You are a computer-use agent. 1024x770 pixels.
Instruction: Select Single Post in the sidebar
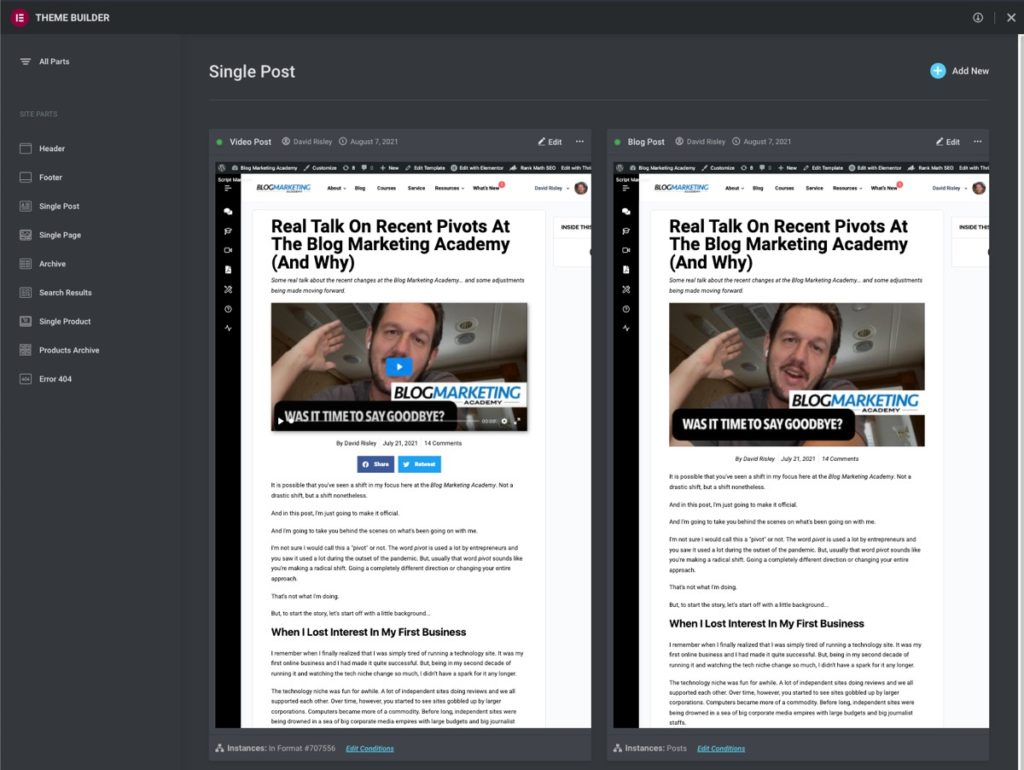coord(59,206)
